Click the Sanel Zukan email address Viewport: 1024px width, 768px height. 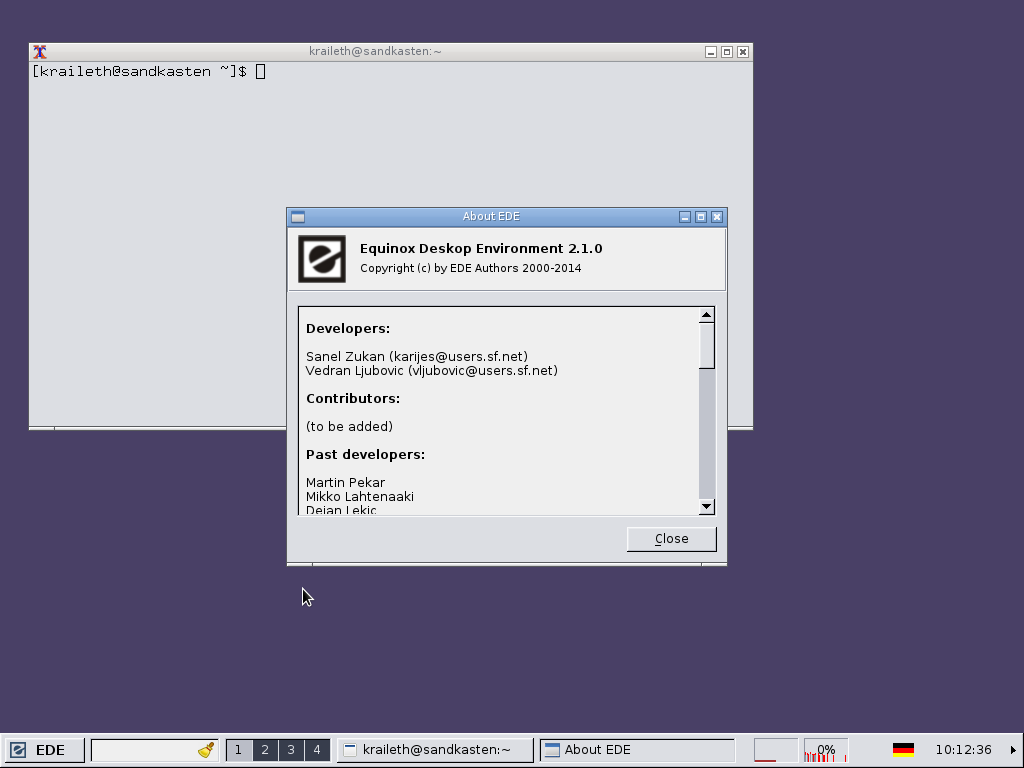459,356
